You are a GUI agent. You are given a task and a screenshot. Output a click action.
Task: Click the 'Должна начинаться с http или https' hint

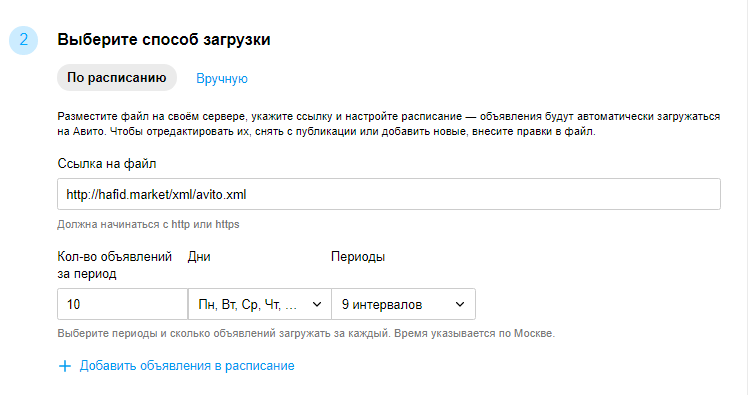(x=148, y=224)
